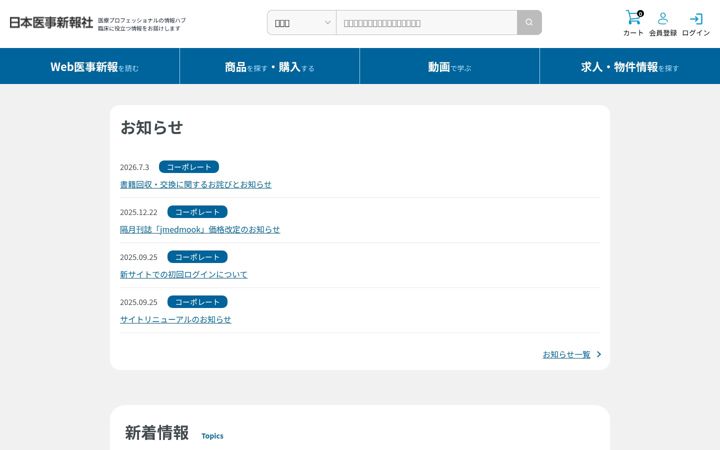The image size is (720, 450).
Task: Click コーポレート tag dated 2025.12.22
Action: 197,212
